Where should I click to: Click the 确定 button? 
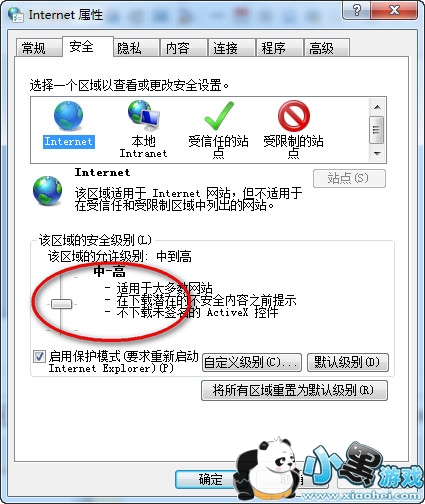pyautogui.click(x=211, y=480)
